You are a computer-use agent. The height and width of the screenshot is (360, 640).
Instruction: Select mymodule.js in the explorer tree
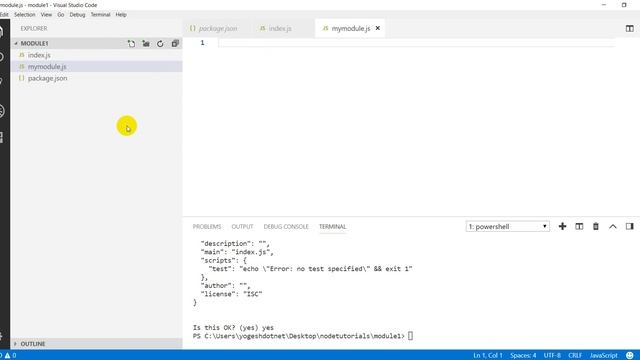click(x=96, y=67)
